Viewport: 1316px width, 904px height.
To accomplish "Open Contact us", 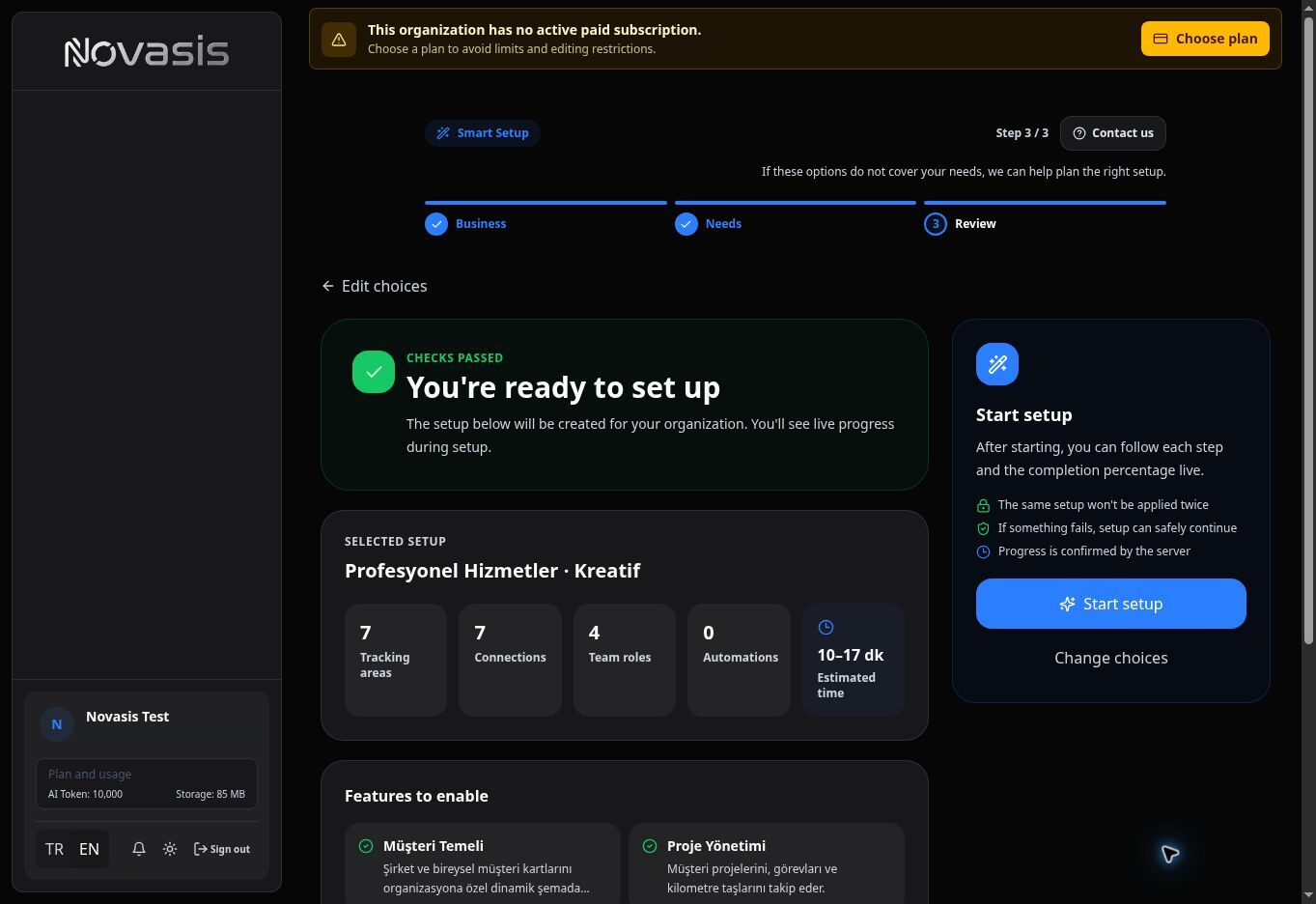I will (x=1113, y=133).
